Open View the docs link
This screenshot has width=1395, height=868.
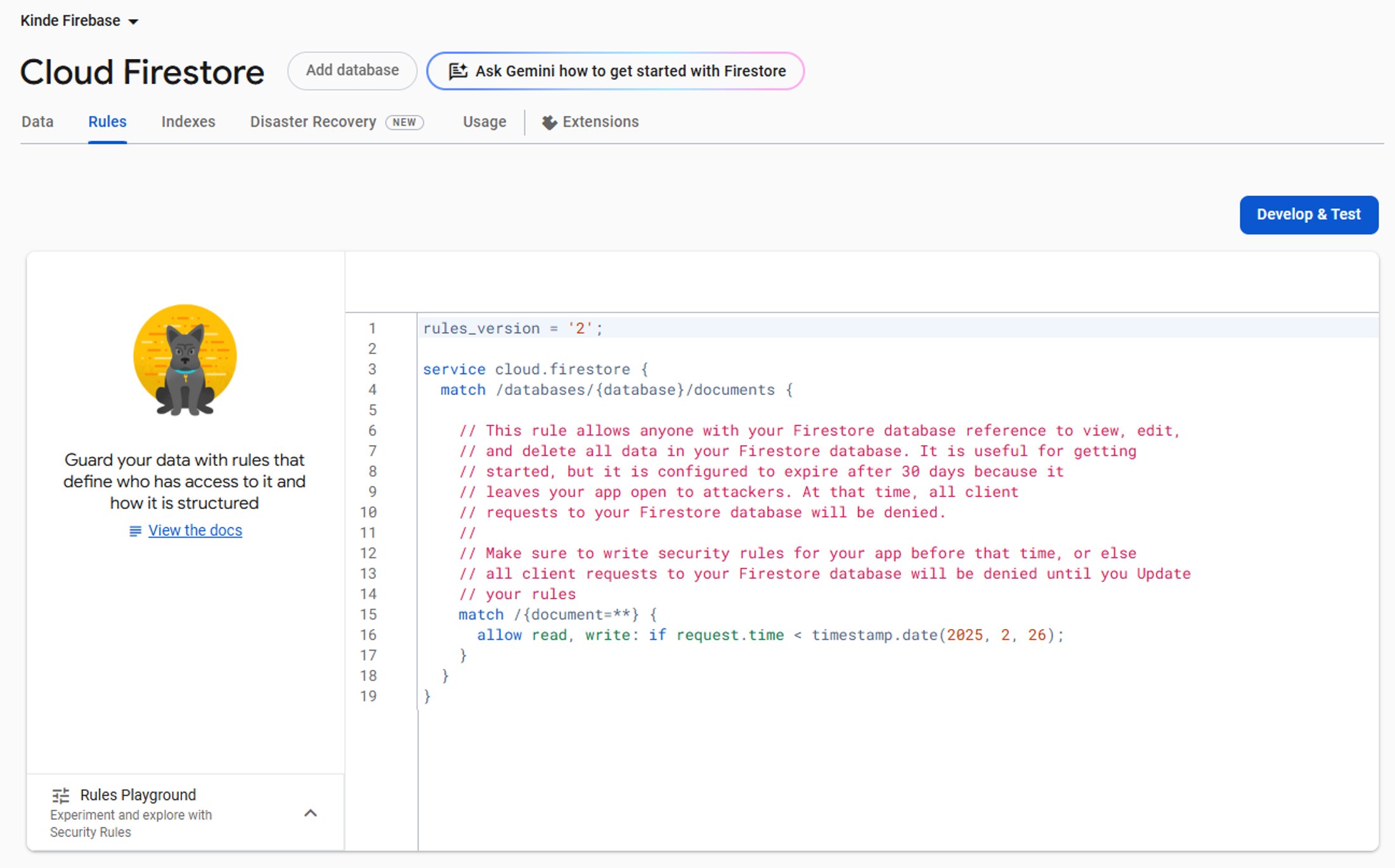click(195, 530)
